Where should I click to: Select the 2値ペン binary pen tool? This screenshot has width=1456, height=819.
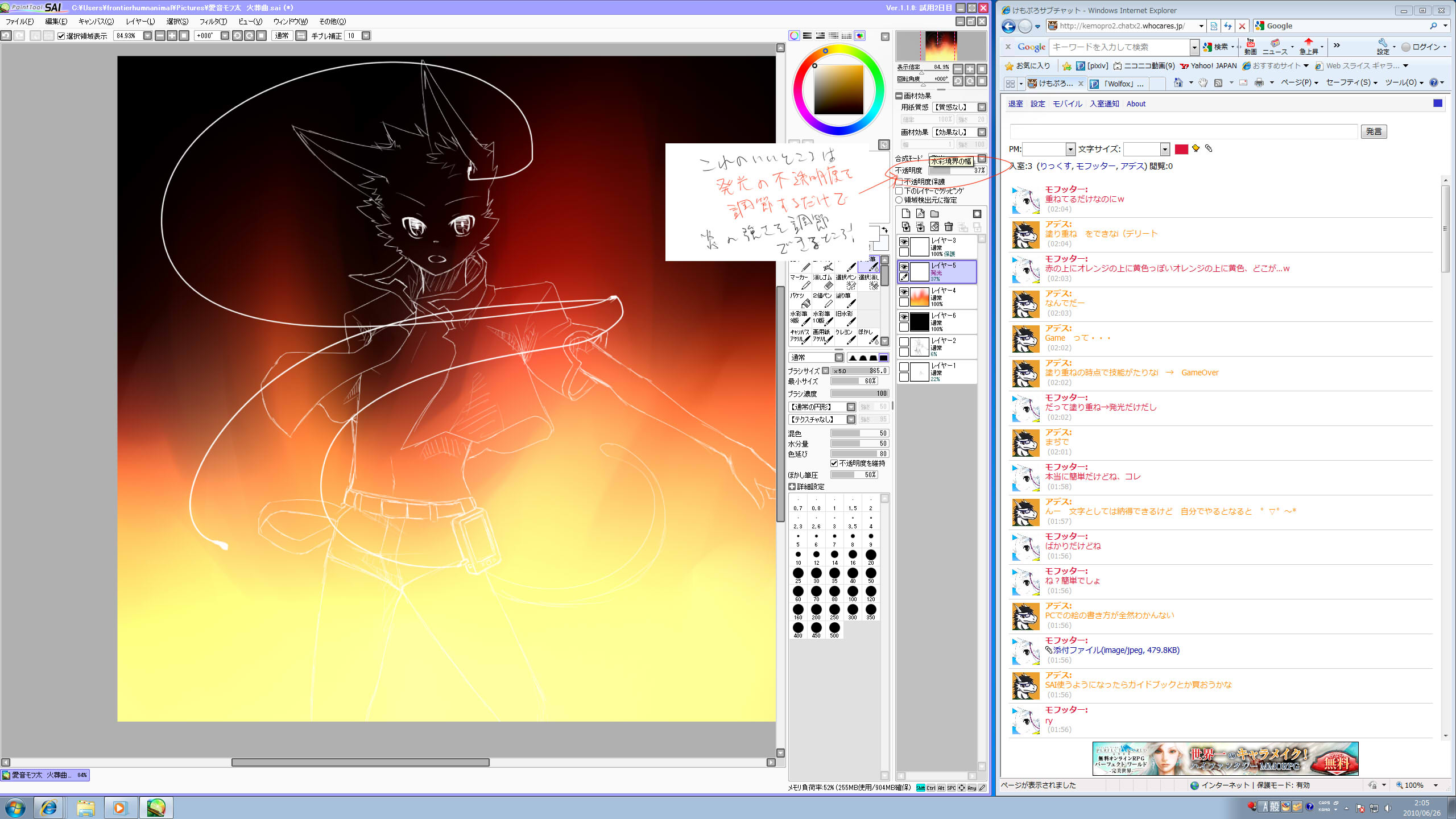(x=822, y=300)
